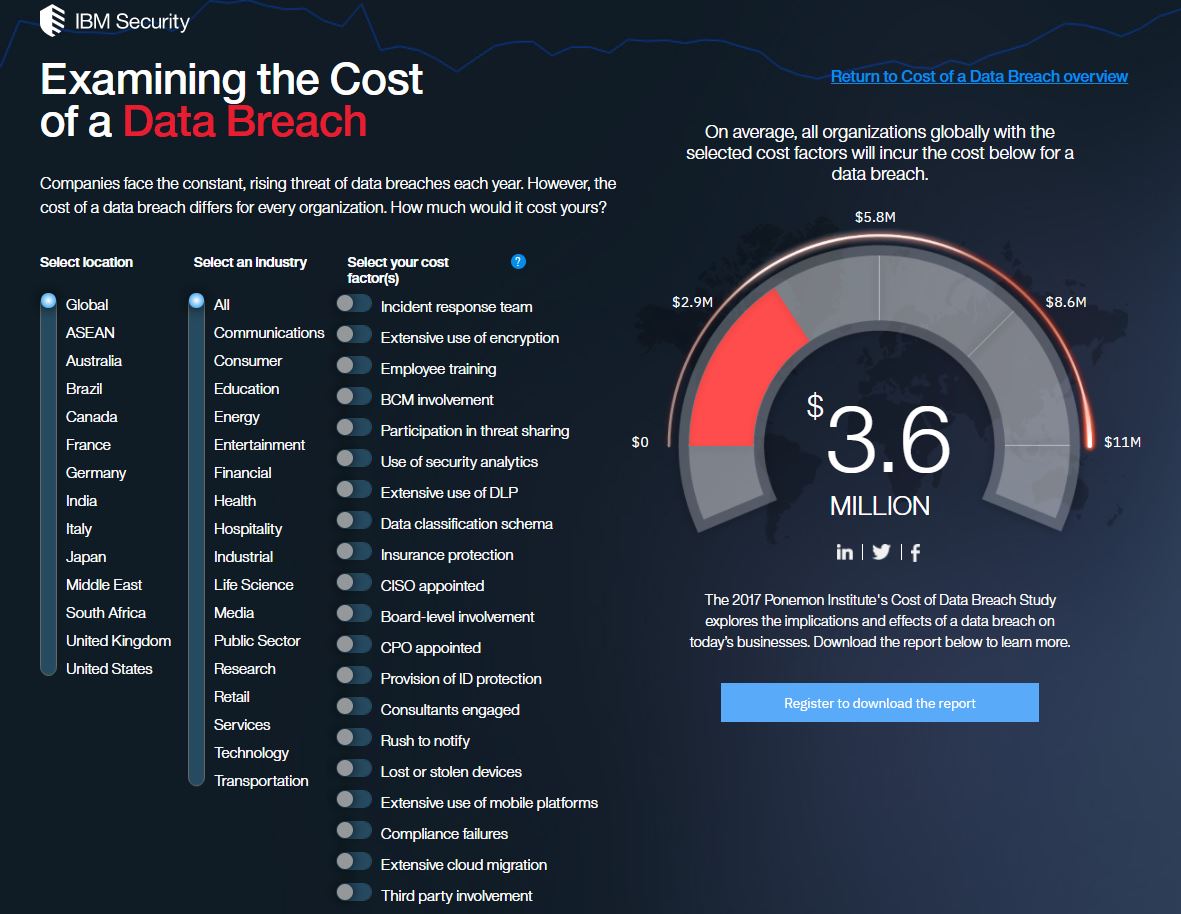The height and width of the screenshot is (914, 1181).
Task: Pick Health from the industry list
Action: click(x=235, y=501)
